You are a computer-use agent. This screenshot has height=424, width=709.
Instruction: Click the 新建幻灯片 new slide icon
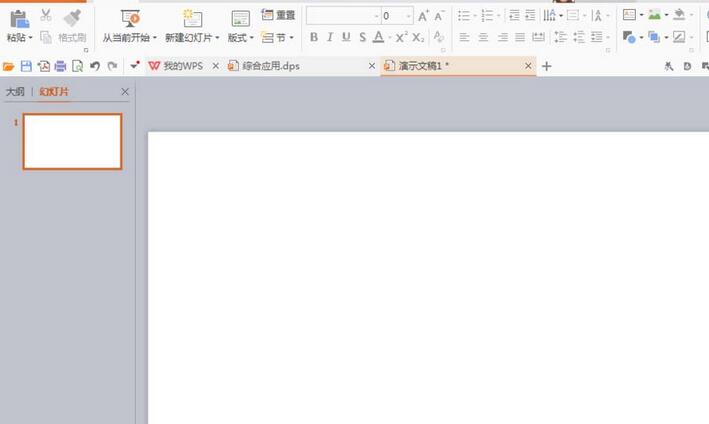[192, 19]
